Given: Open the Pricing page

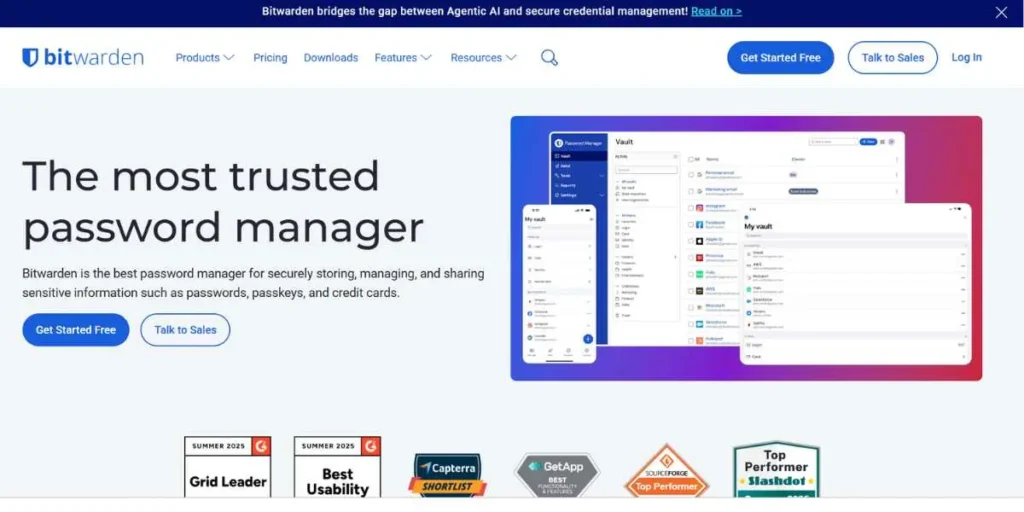Looking at the screenshot, I should click(270, 57).
